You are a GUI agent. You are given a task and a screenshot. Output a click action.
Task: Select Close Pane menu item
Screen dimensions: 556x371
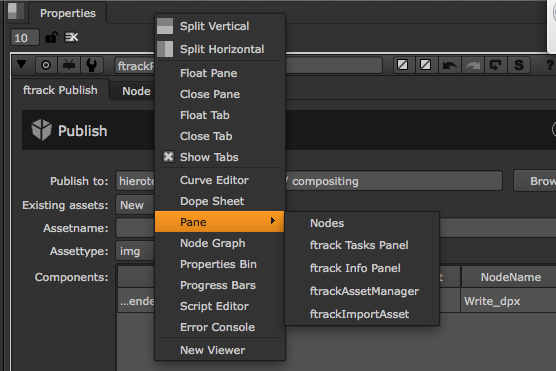(x=220, y=94)
